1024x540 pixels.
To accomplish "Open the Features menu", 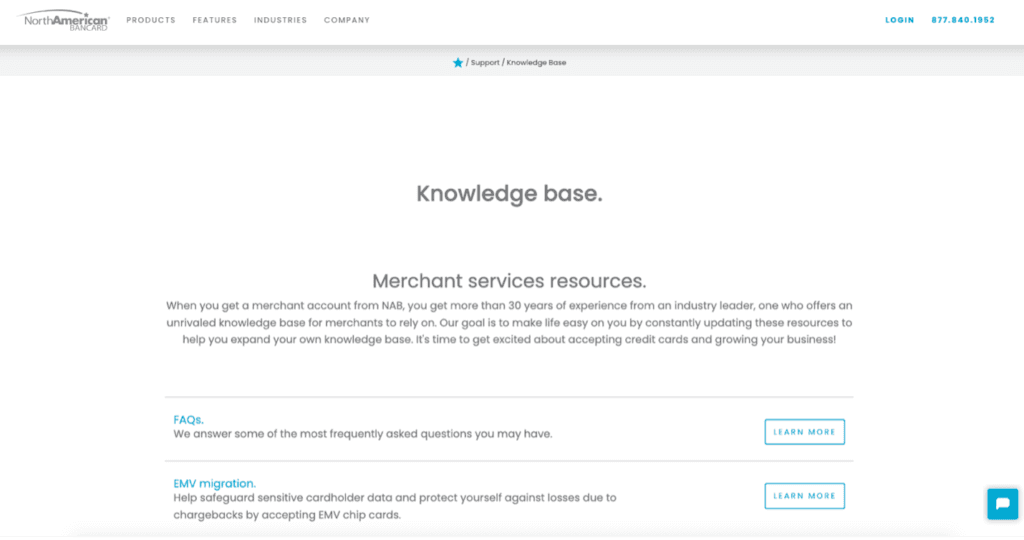I will coord(215,20).
